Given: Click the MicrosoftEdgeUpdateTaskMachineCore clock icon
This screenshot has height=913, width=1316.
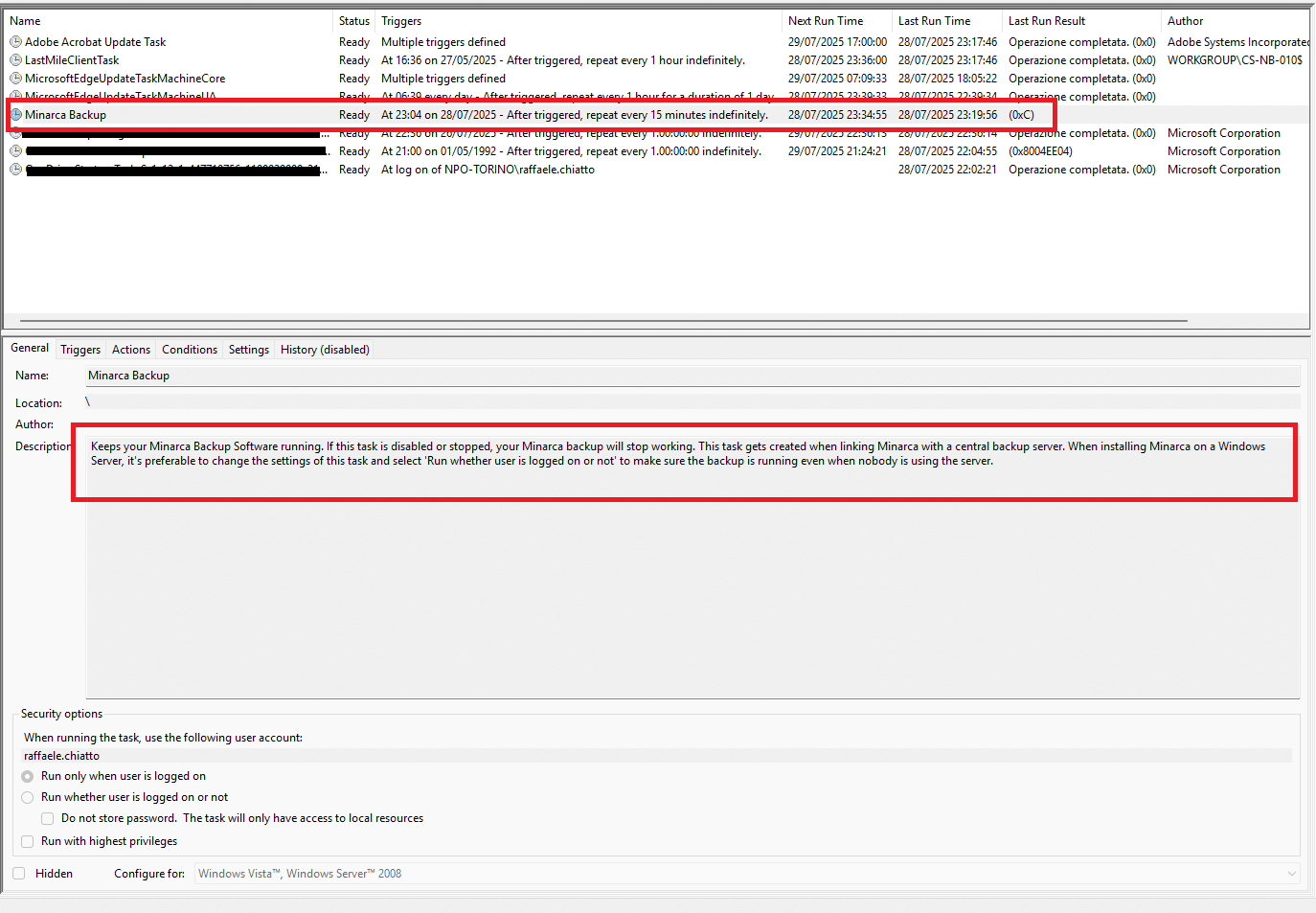Looking at the screenshot, I should click(x=15, y=79).
